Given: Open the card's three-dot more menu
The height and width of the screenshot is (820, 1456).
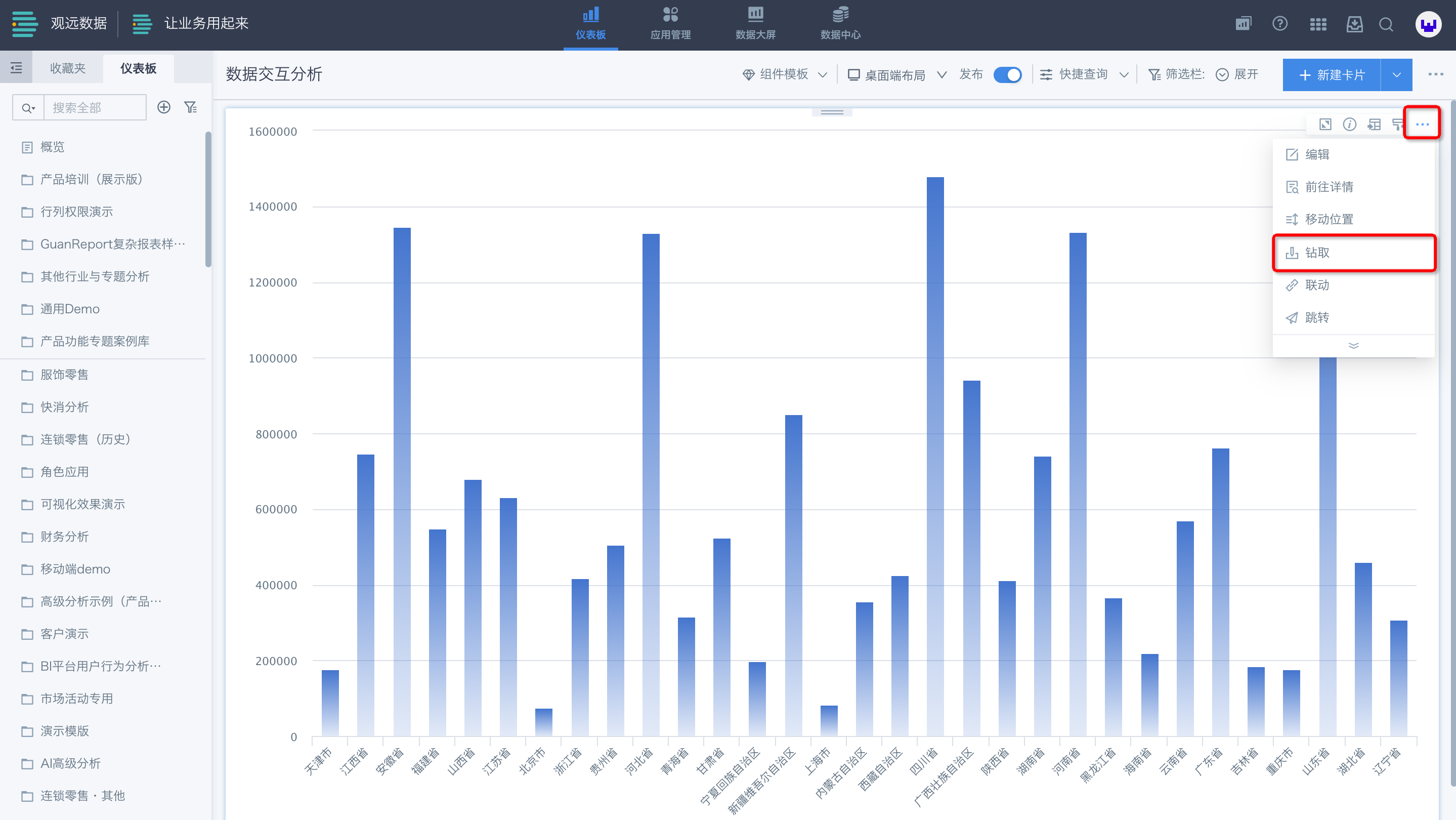Looking at the screenshot, I should click(x=1422, y=125).
